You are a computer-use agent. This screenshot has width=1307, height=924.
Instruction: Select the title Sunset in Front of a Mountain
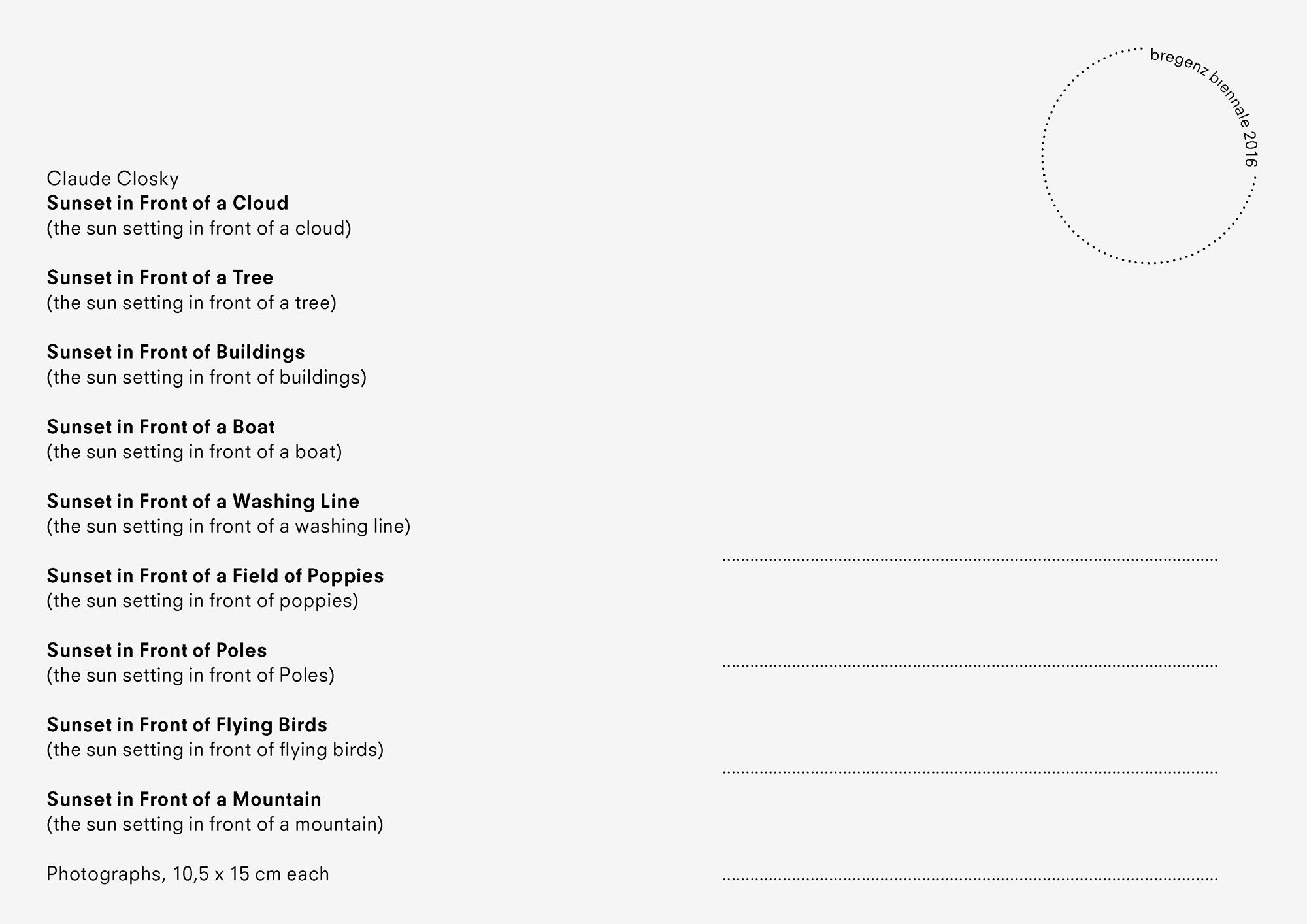tap(184, 799)
